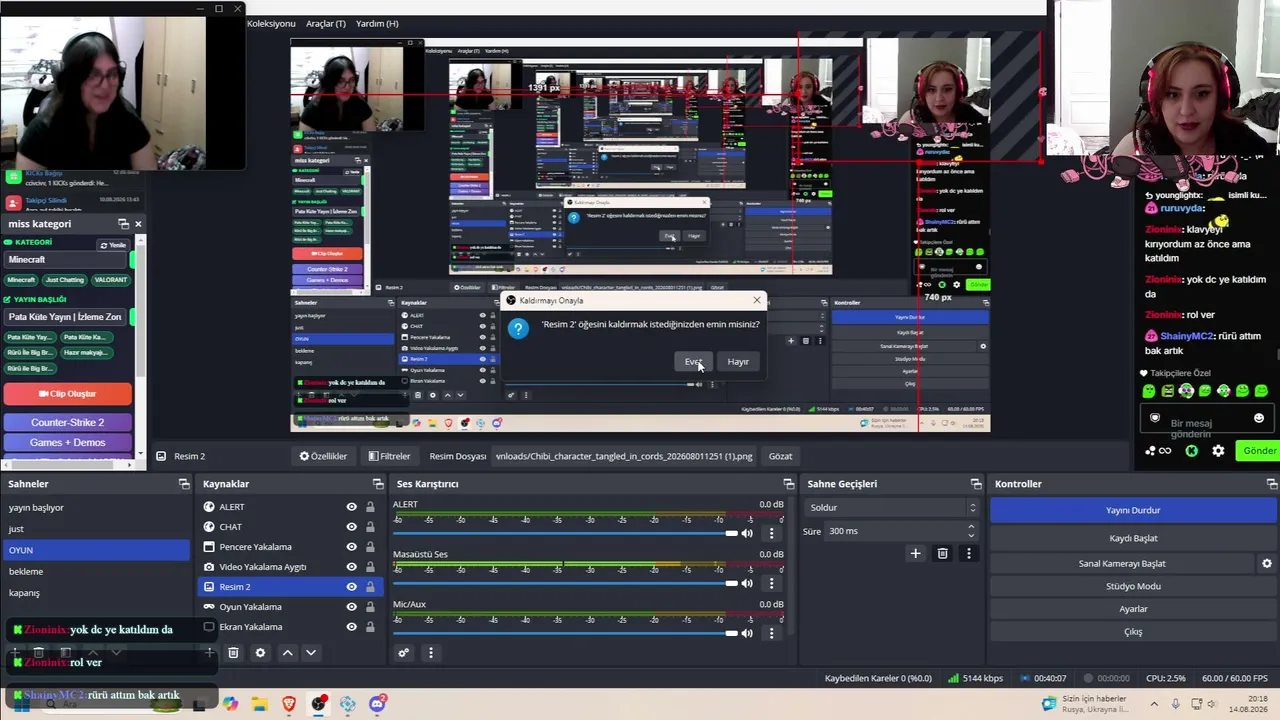The height and width of the screenshot is (720, 1280).
Task: Toggle visibility of CHAT source
Action: click(351, 527)
